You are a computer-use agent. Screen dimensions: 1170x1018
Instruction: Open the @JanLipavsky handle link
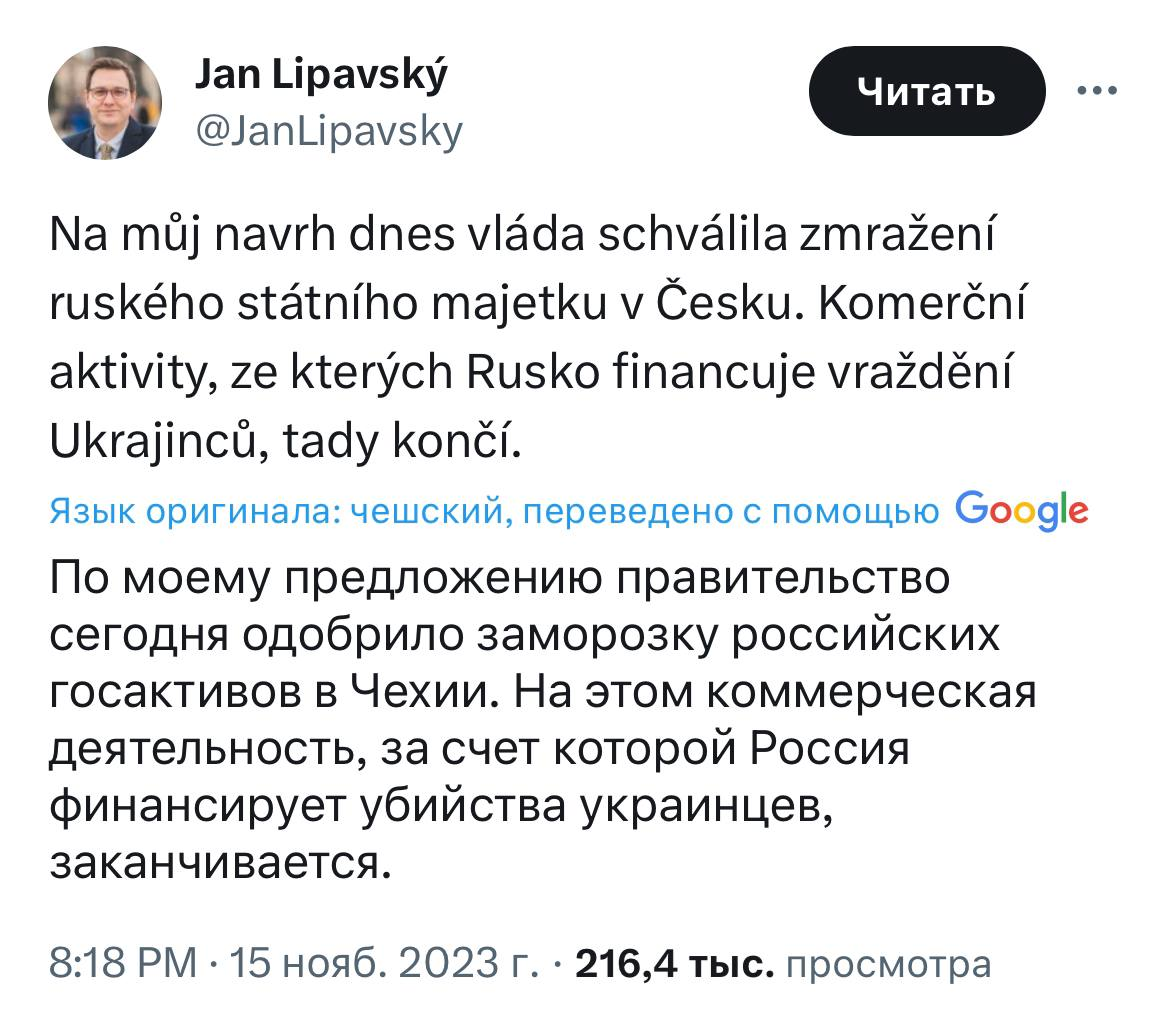click(329, 133)
